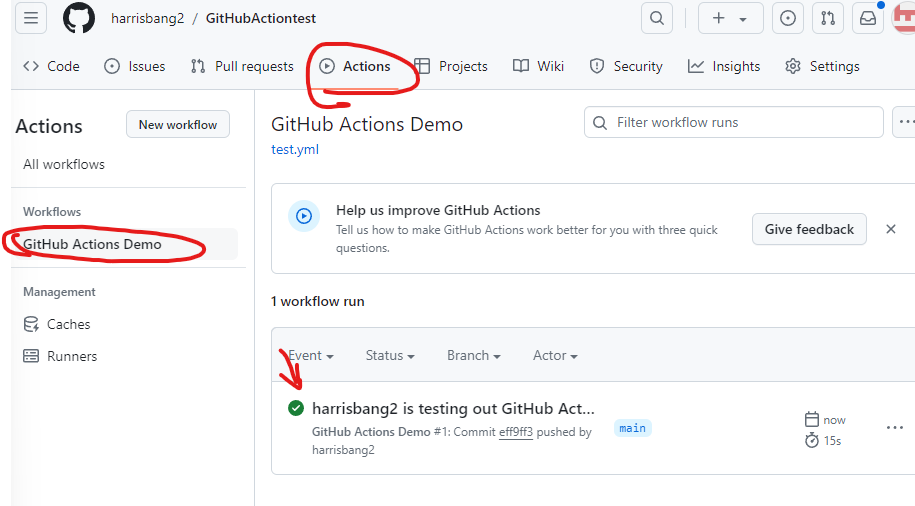The height and width of the screenshot is (506, 915).
Task: Dismiss the Help us improve banner
Action: [x=890, y=229]
